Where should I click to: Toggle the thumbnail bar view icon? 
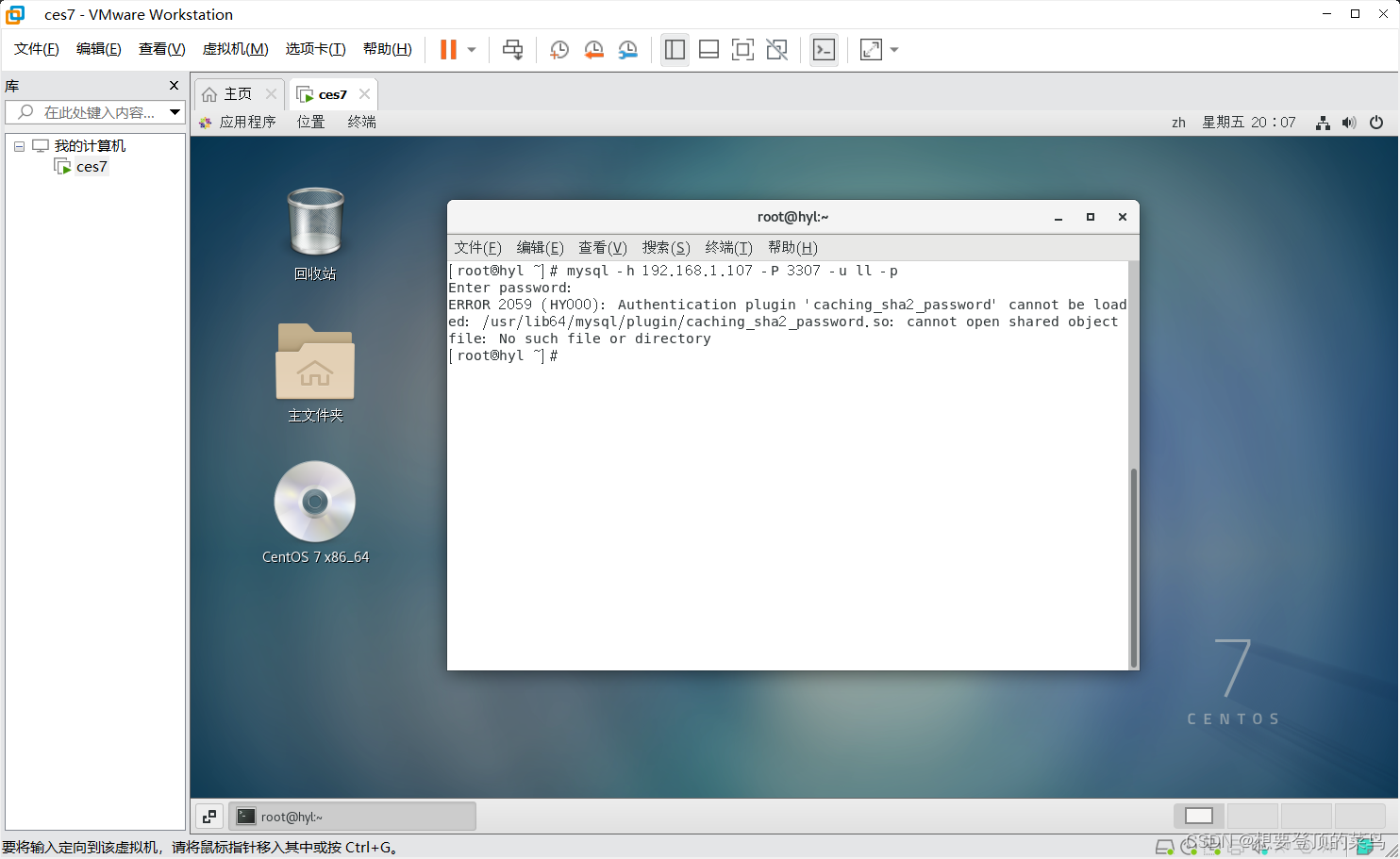pyautogui.click(x=708, y=50)
